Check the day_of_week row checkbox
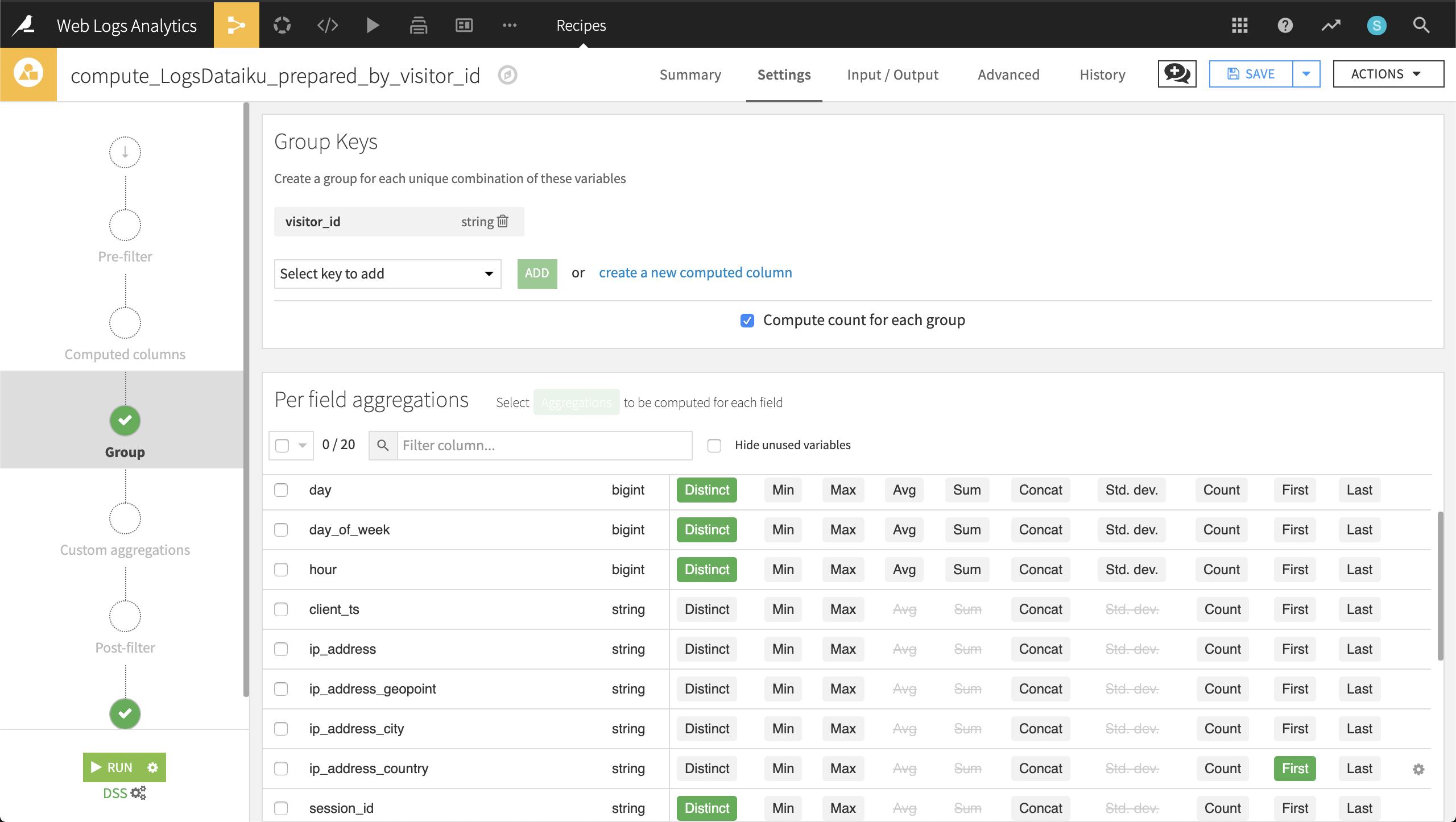The height and width of the screenshot is (822, 1456). [281, 530]
